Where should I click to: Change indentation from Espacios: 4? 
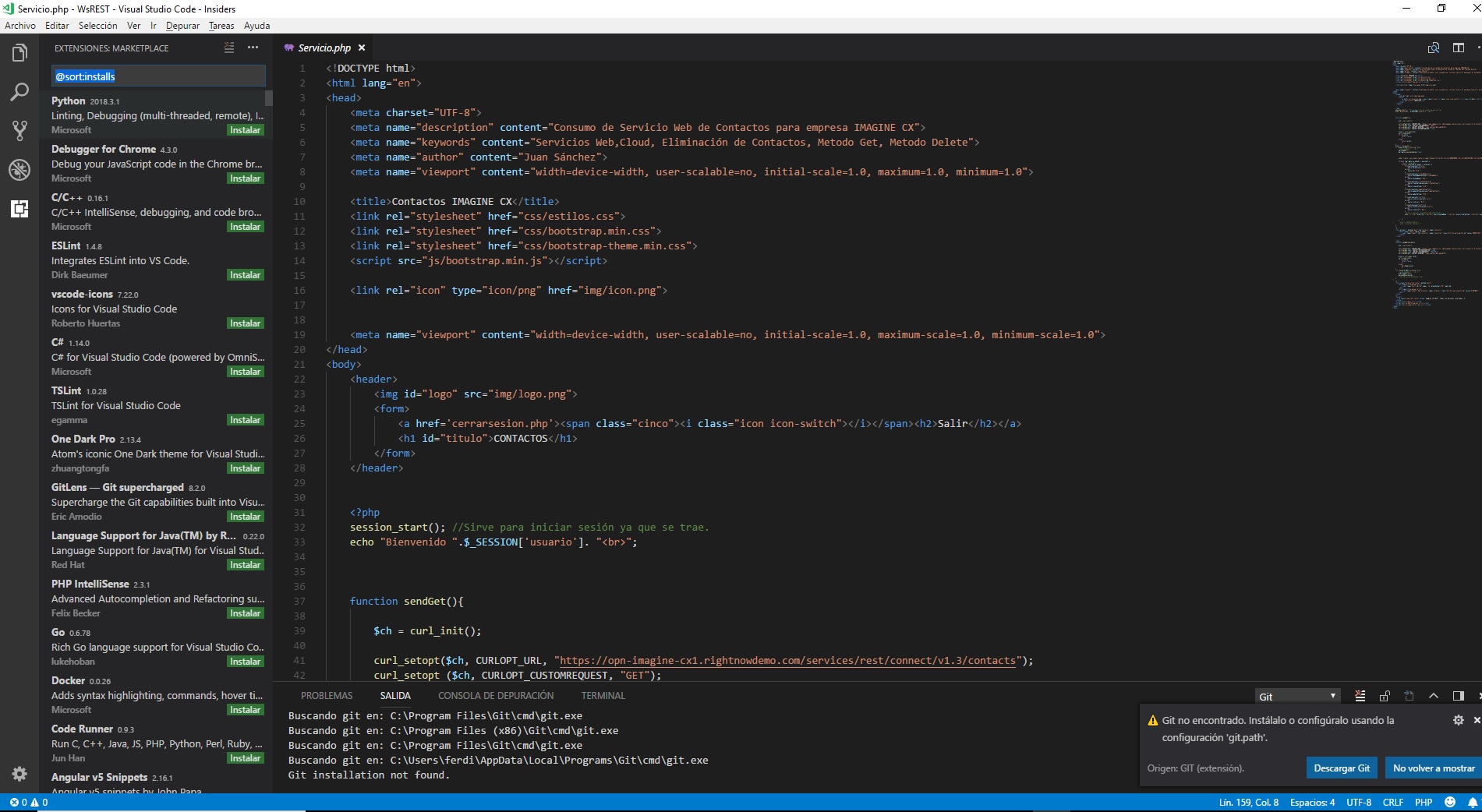click(1312, 802)
